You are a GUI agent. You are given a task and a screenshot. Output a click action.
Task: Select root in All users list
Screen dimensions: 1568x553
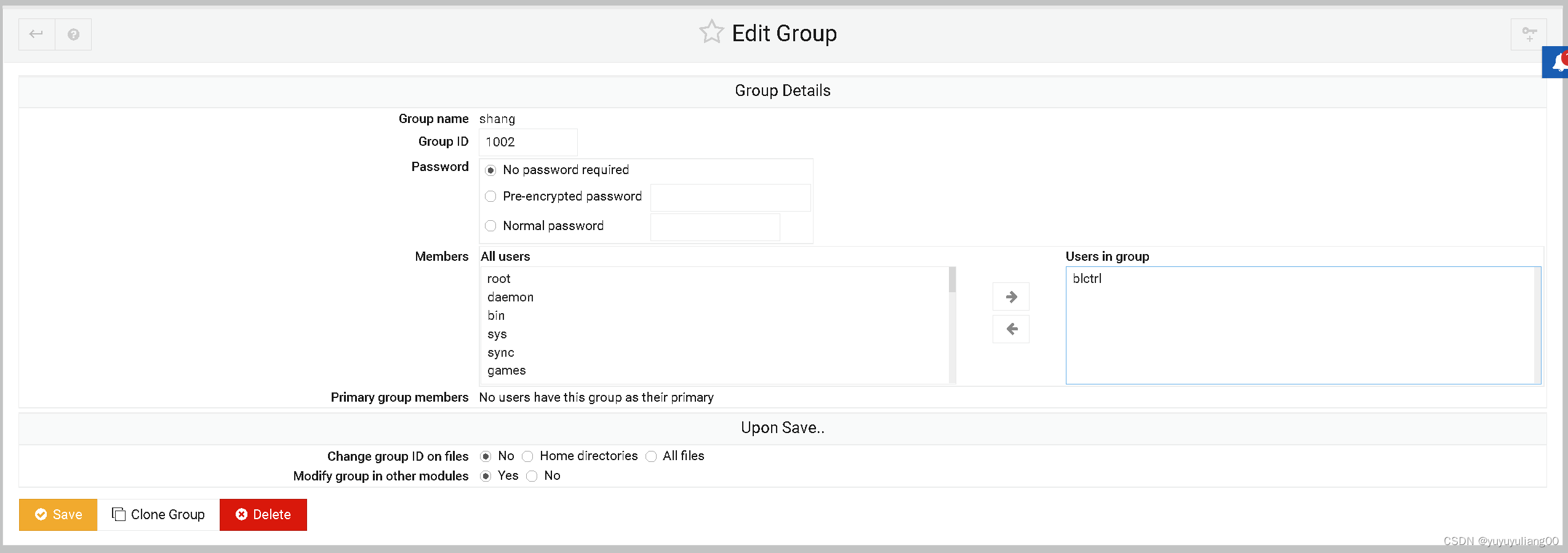pyautogui.click(x=499, y=279)
